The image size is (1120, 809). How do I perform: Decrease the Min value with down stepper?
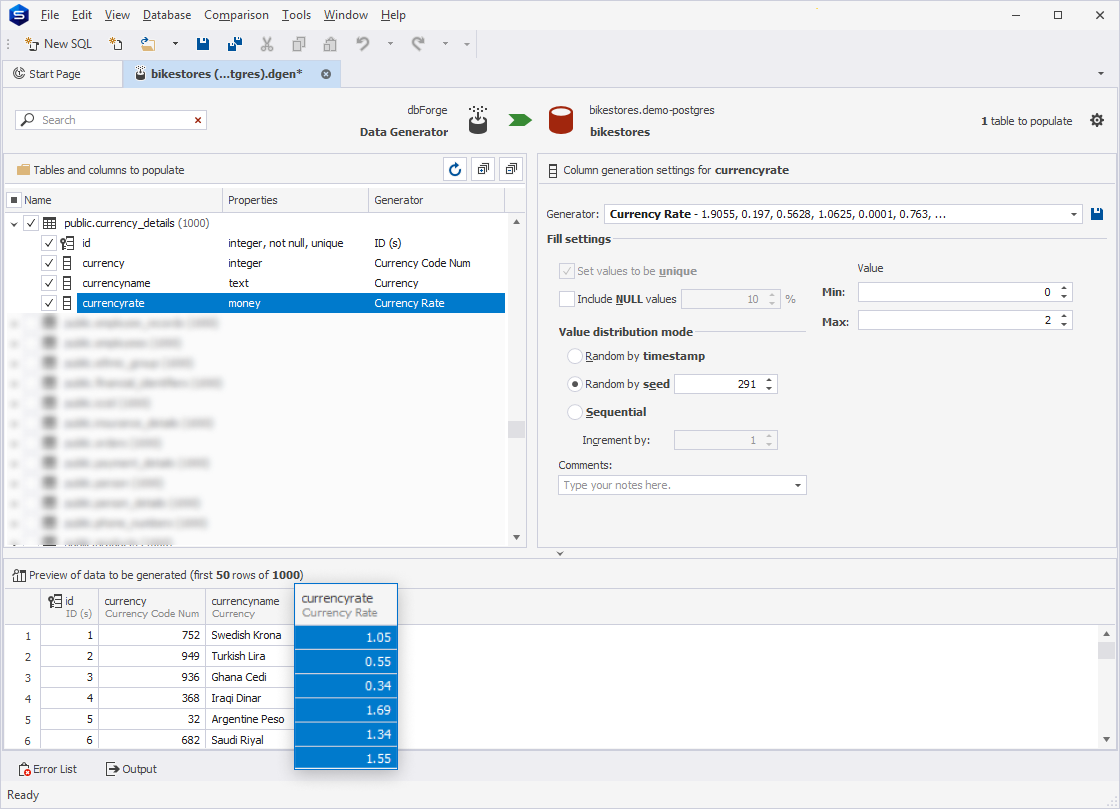(x=1064, y=296)
